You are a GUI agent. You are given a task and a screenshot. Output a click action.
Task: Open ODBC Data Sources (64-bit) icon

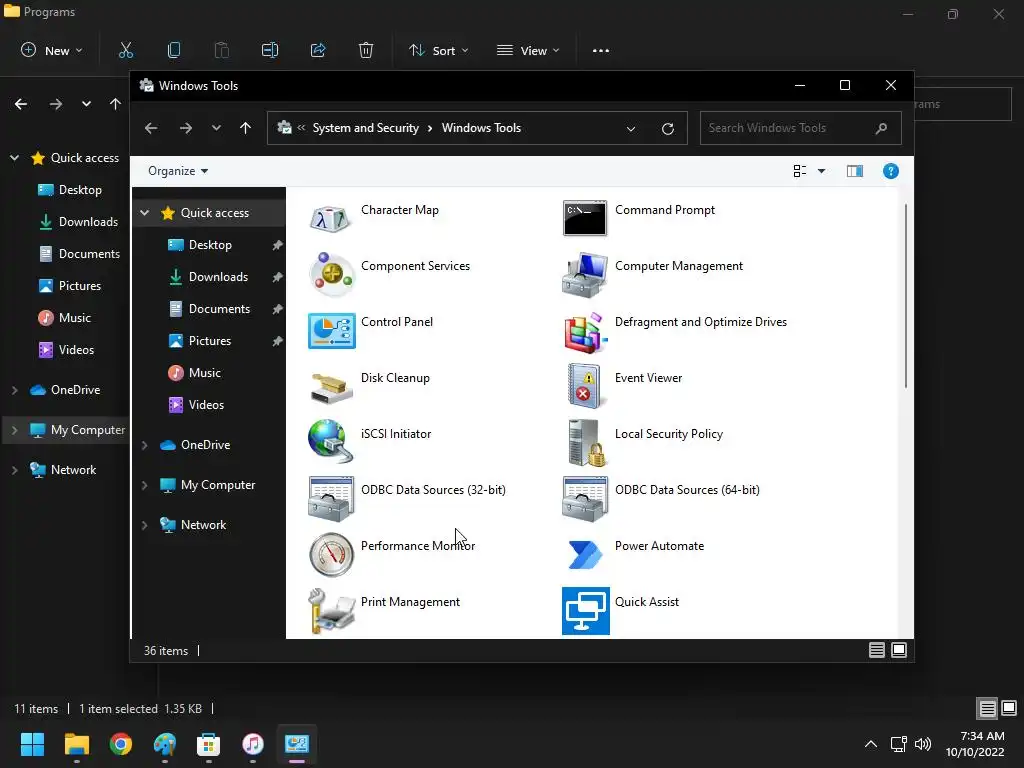(585, 499)
